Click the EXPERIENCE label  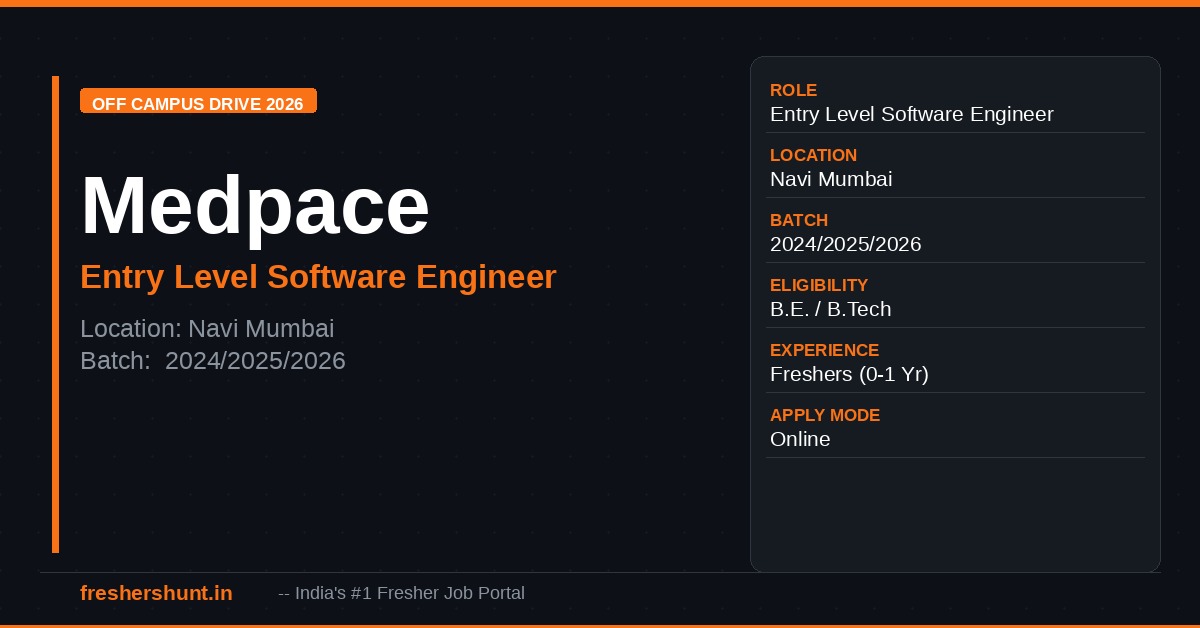click(825, 350)
